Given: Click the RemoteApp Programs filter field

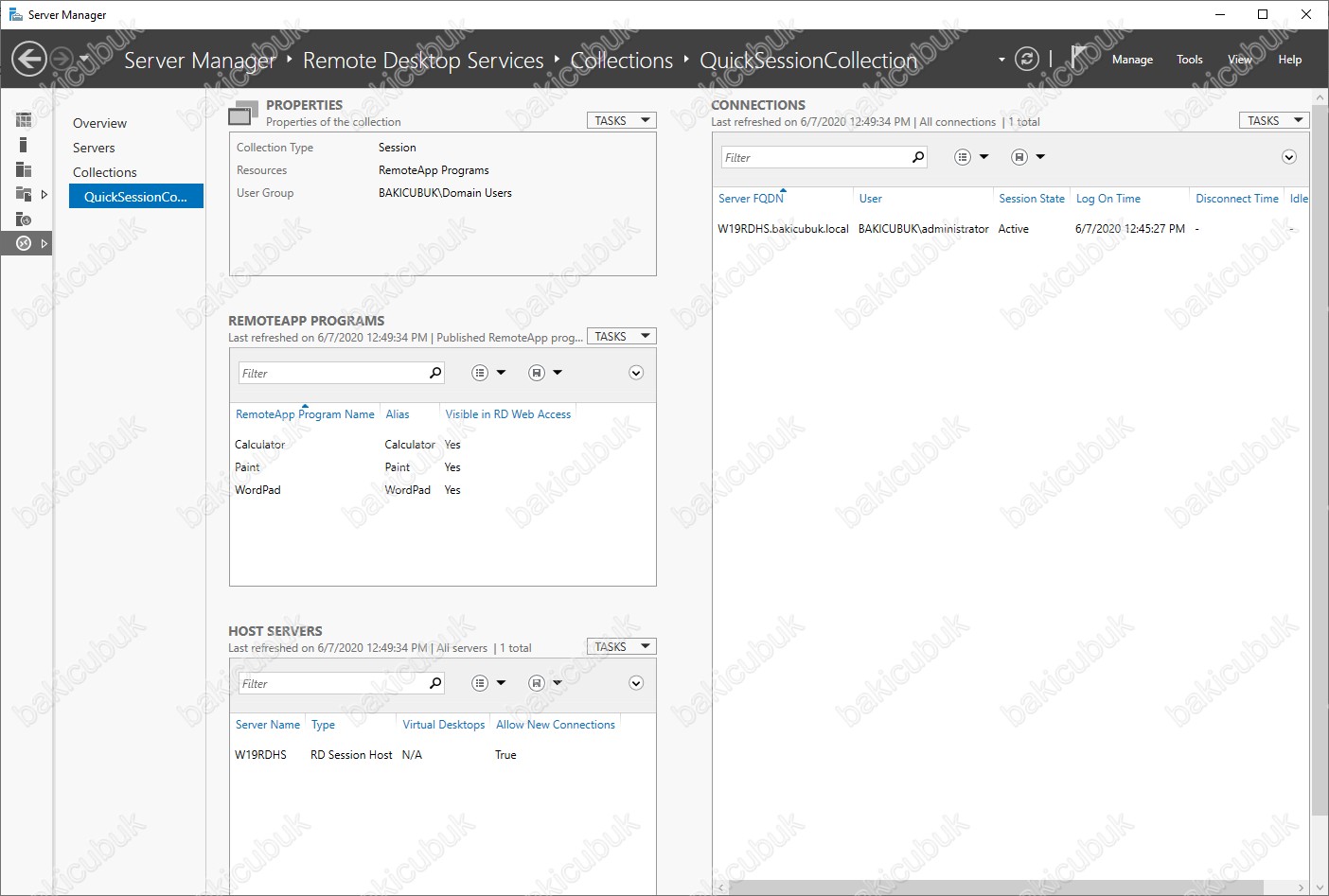Looking at the screenshot, I should [331, 373].
